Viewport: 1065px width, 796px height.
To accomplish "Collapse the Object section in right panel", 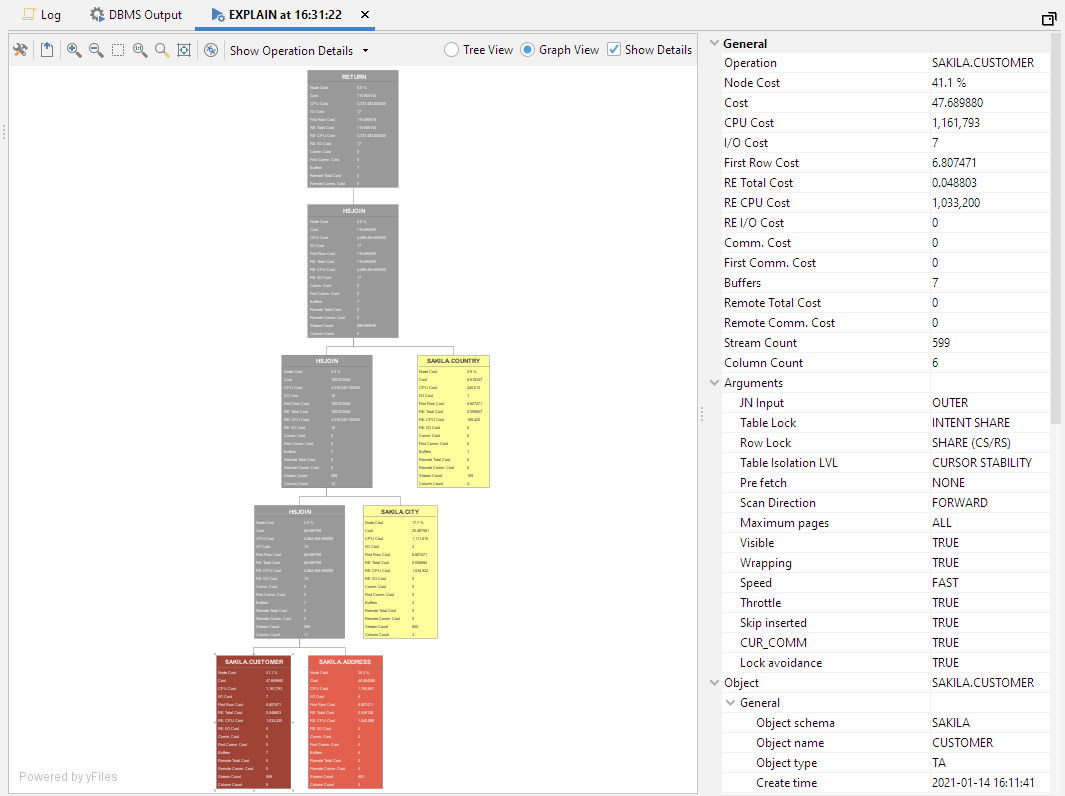I will 715,682.
